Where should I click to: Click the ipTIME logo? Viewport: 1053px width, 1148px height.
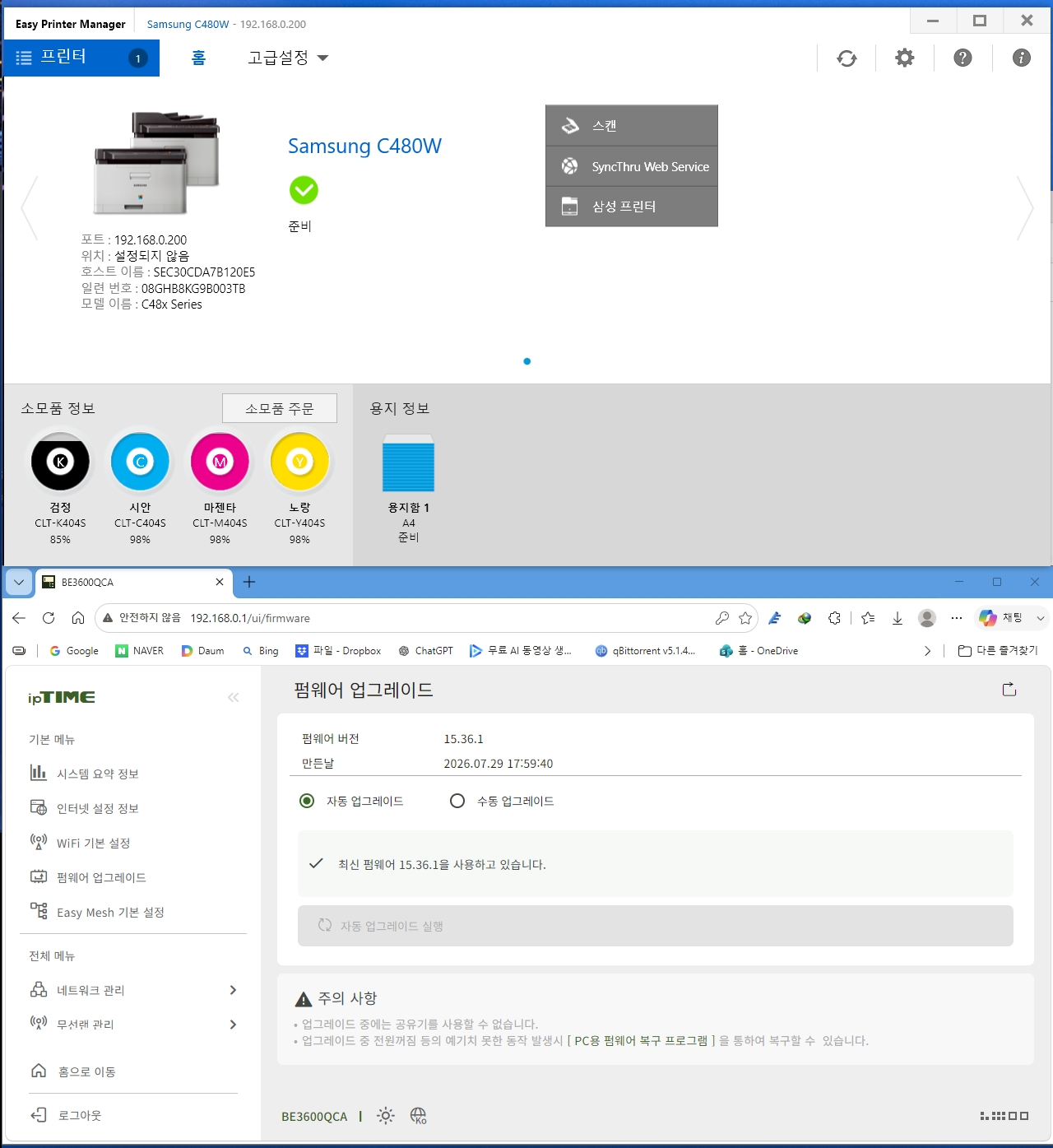tap(62, 698)
